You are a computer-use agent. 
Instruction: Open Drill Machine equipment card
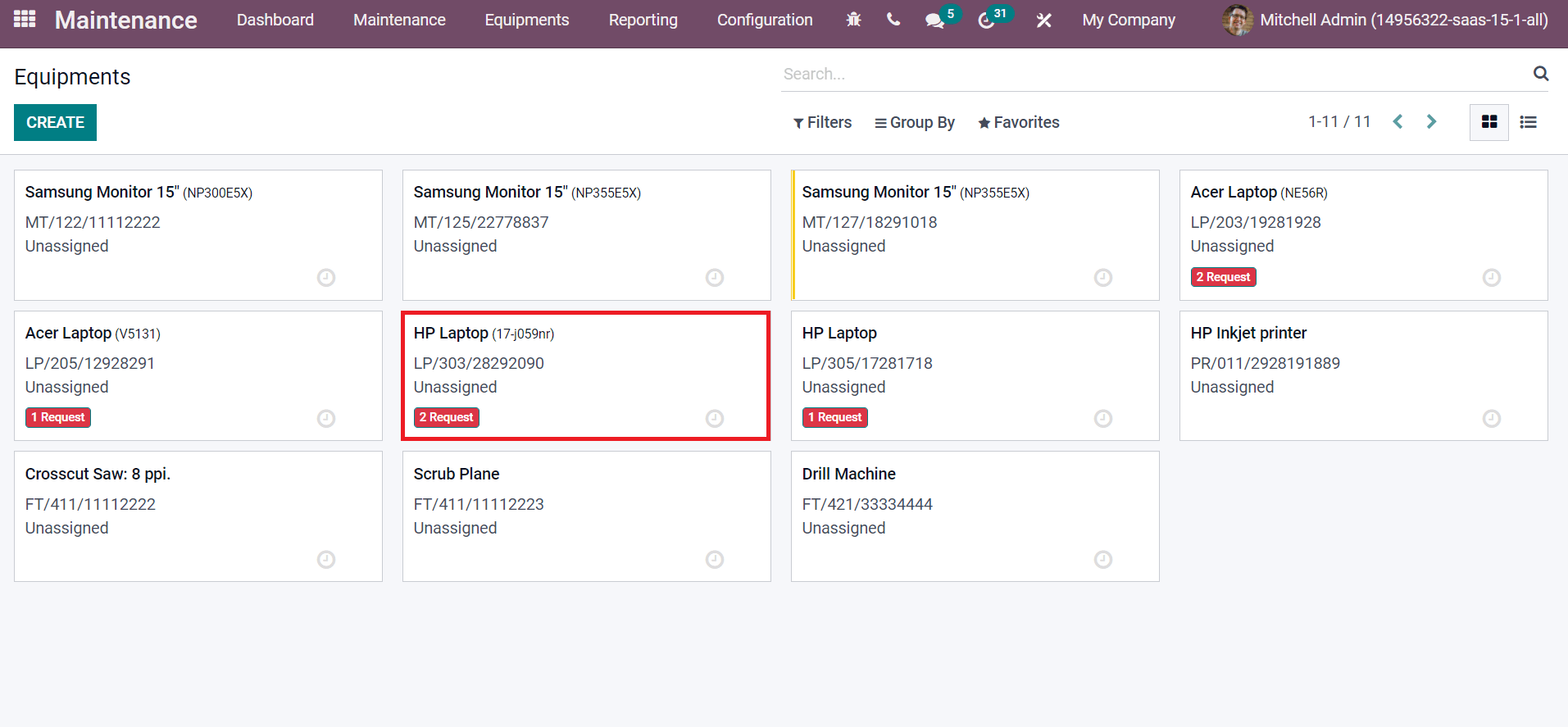pyautogui.click(x=975, y=516)
